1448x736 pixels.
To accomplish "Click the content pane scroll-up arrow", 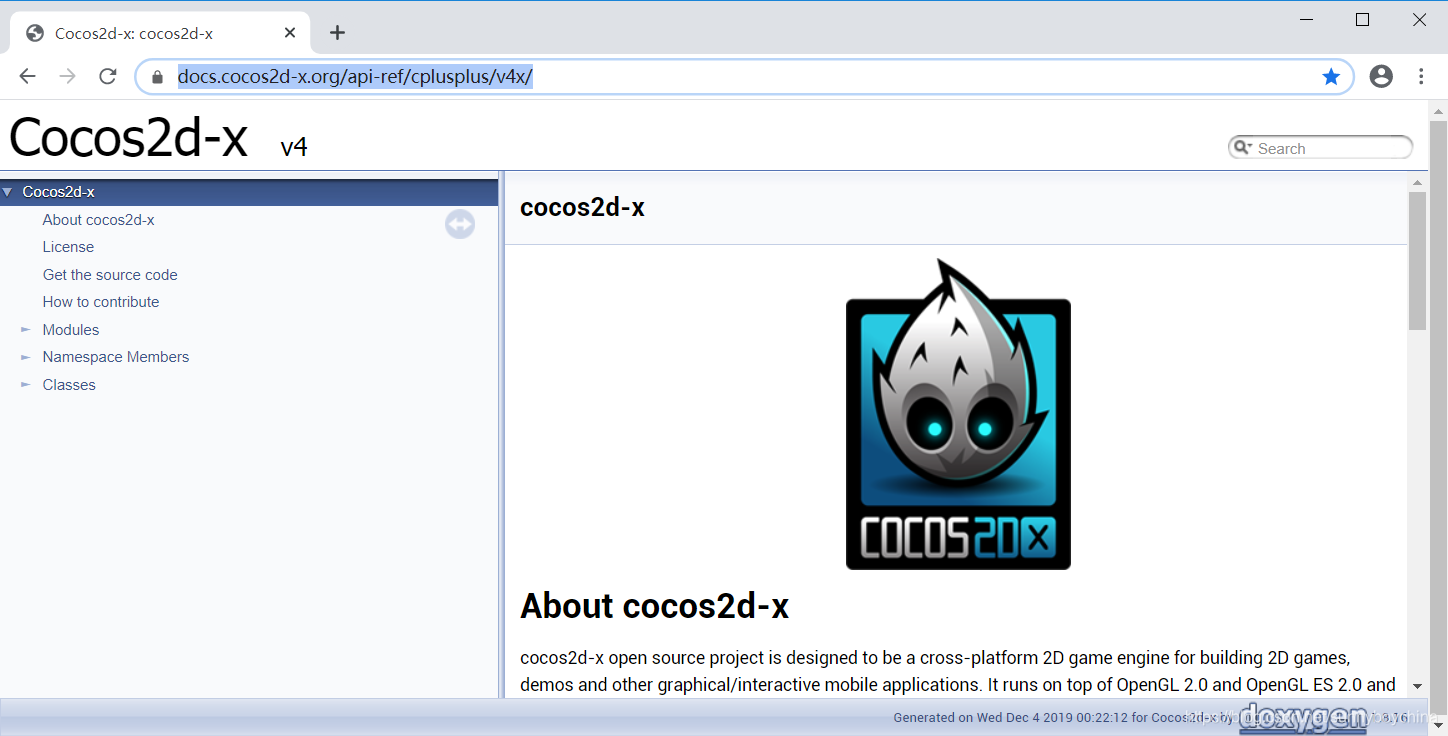I will point(1417,182).
